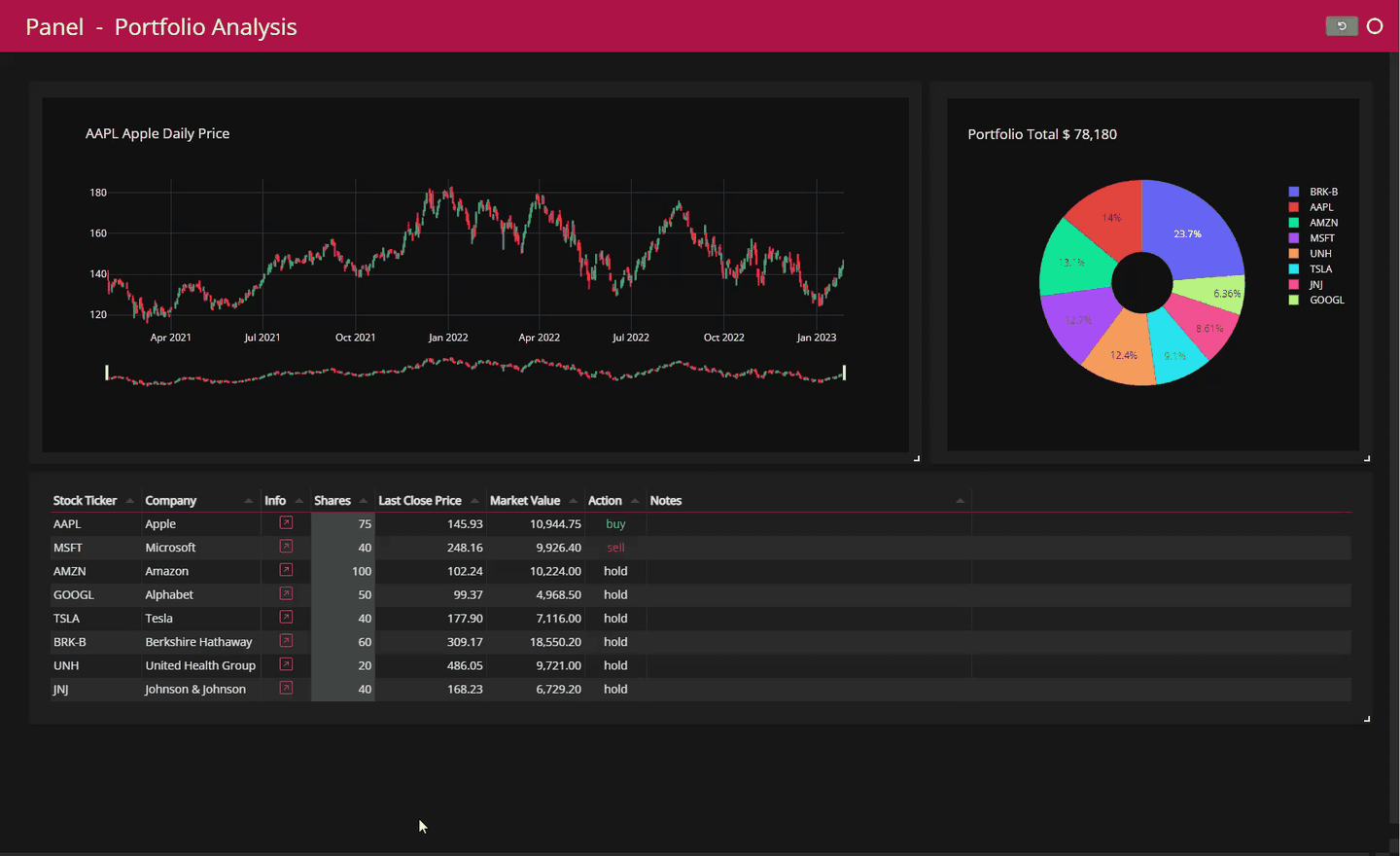Toggle TSLA legend entry in pie chart
The width and height of the screenshot is (1400, 856).
tap(1312, 268)
